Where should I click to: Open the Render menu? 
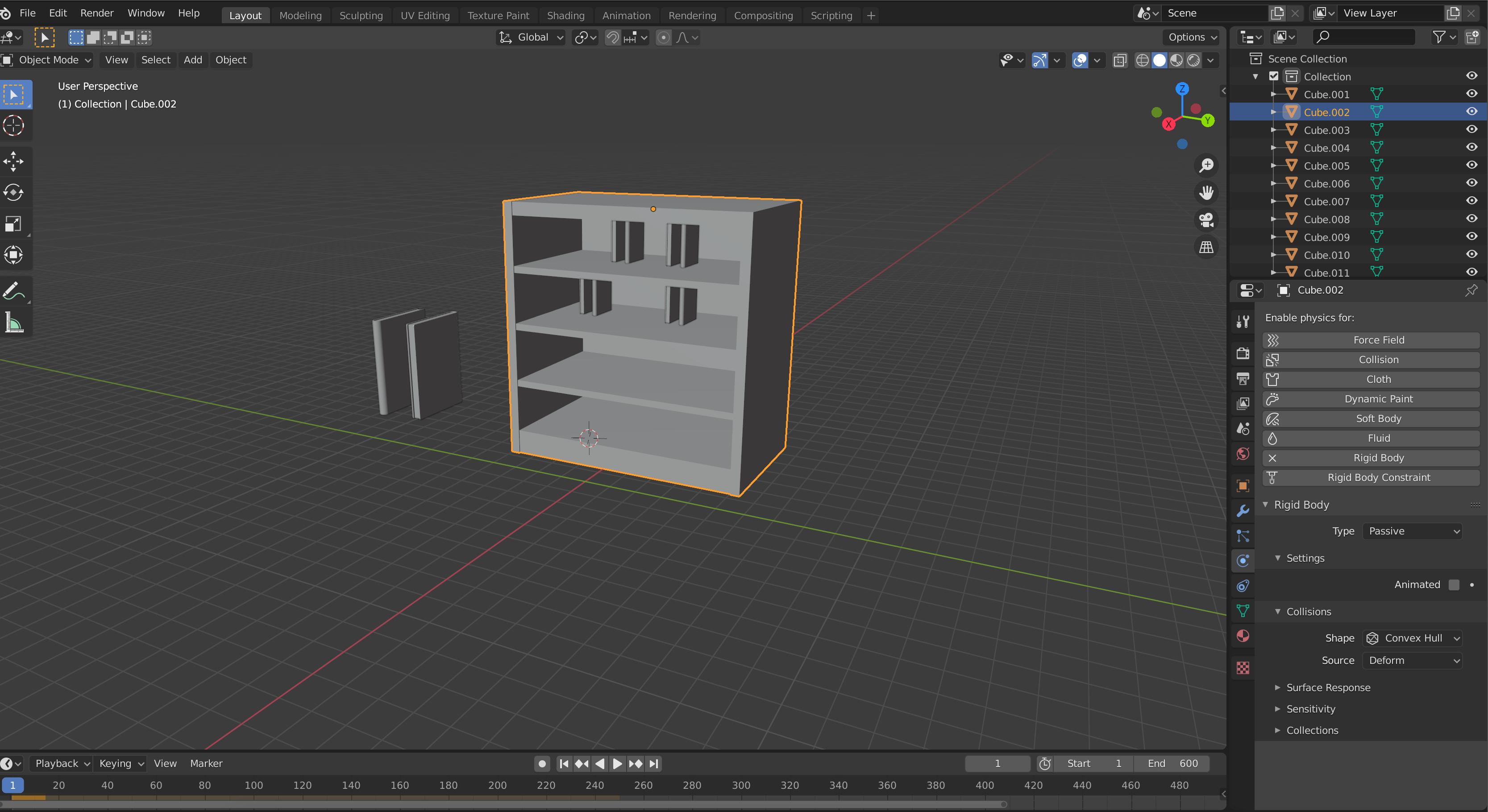[96, 12]
